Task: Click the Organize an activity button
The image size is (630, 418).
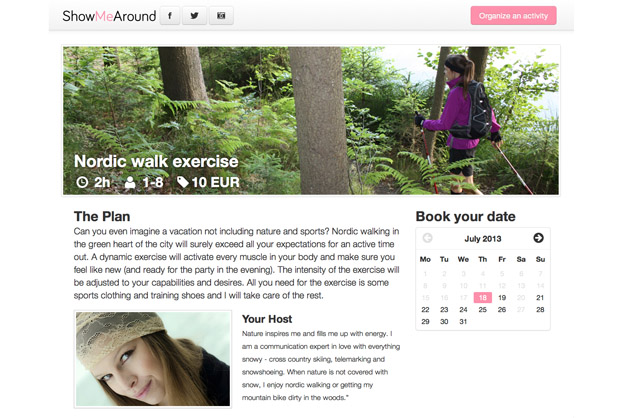Action: coord(513,16)
